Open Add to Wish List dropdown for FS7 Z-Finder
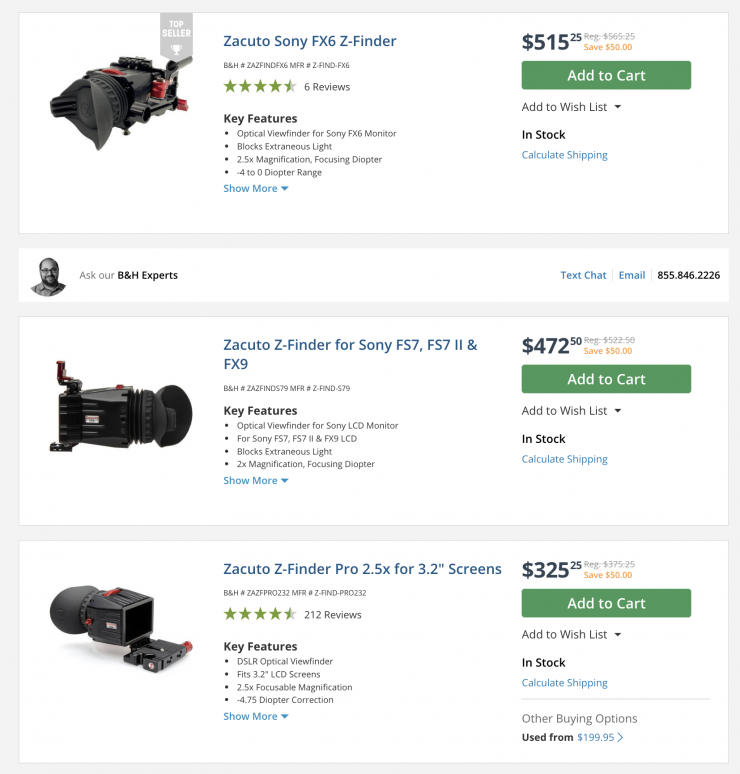 [571, 411]
